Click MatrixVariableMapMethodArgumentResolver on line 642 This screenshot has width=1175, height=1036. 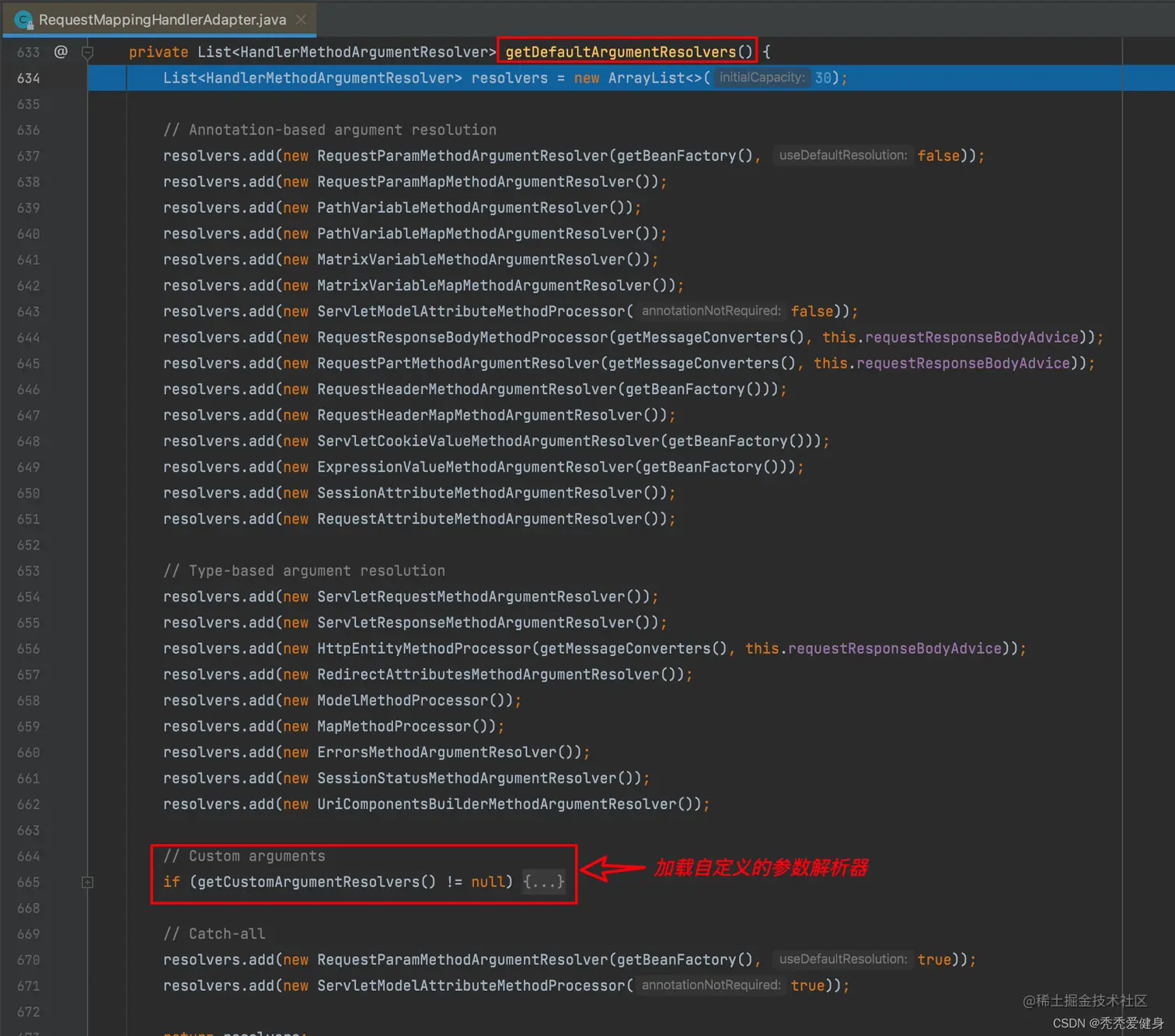click(x=484, y=285)
